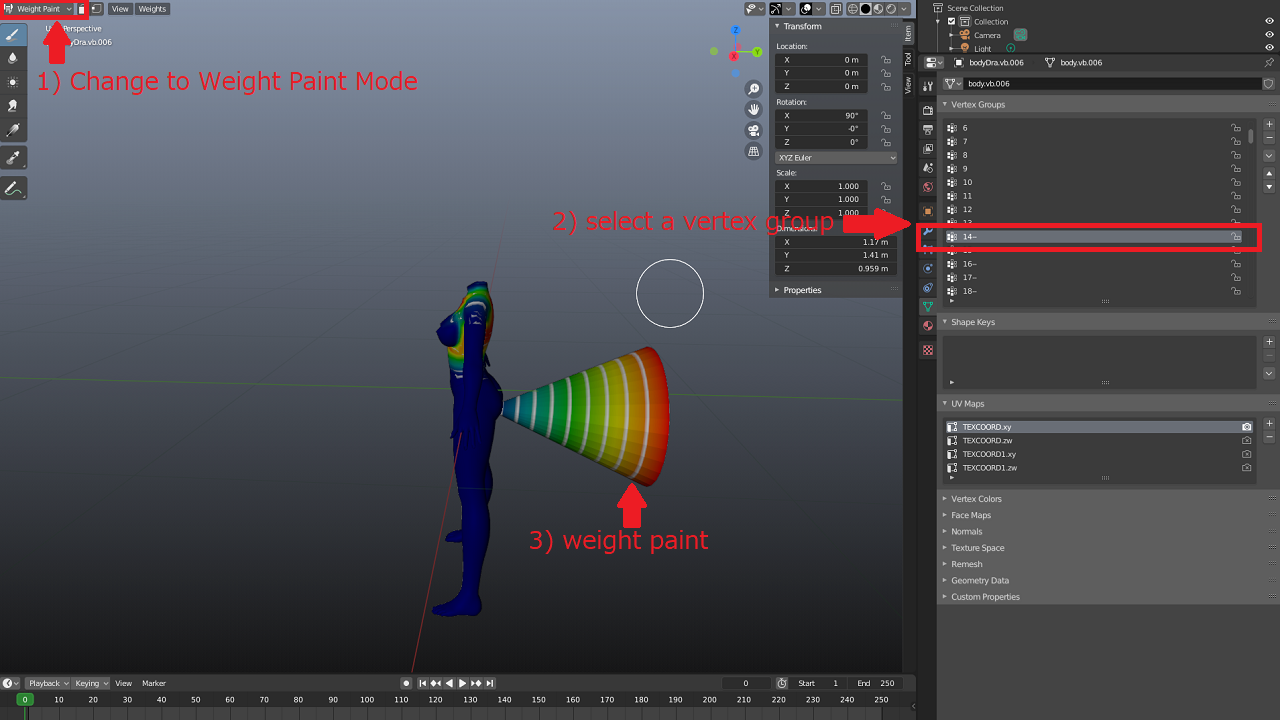Open the View menu in viewport header
The height and width of the screenshot is (720, 1280).
pos(120,9)
